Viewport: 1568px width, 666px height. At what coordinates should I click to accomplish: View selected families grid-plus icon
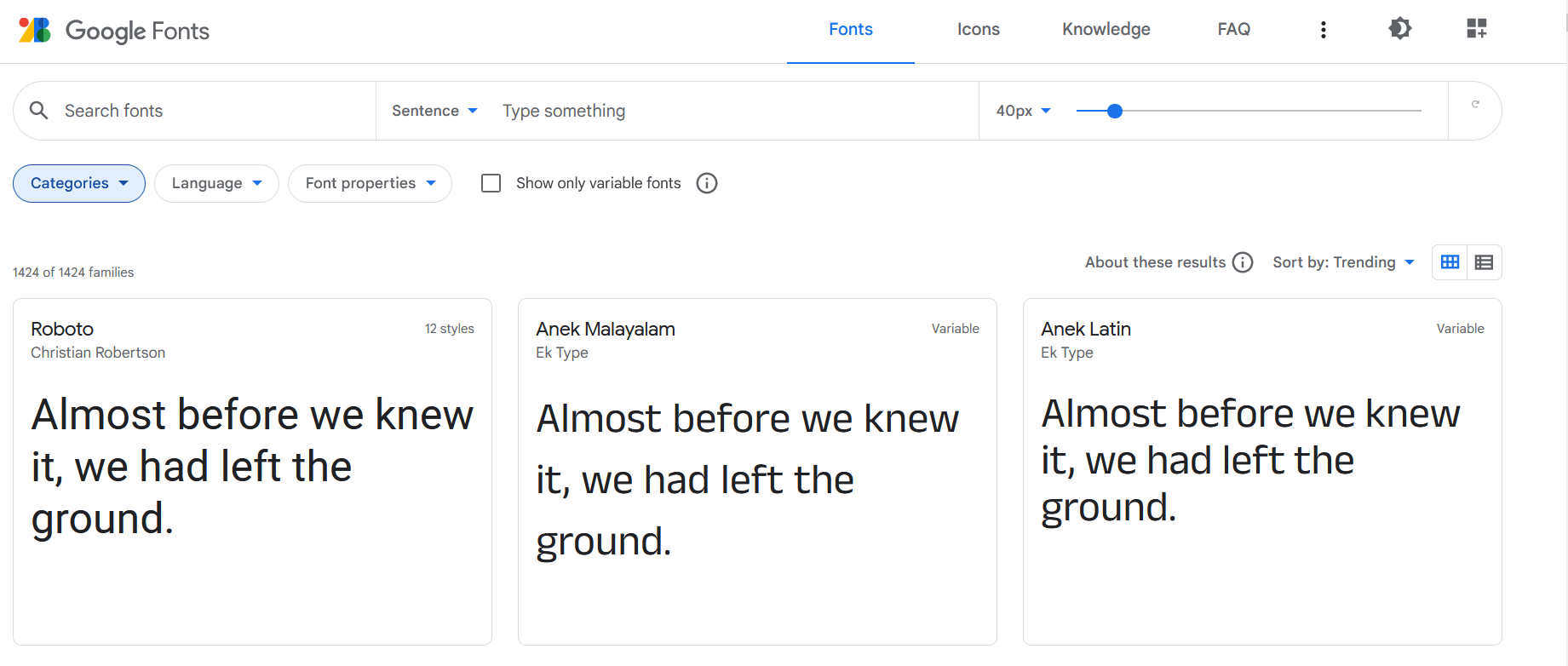click(x=1476, y=29)
